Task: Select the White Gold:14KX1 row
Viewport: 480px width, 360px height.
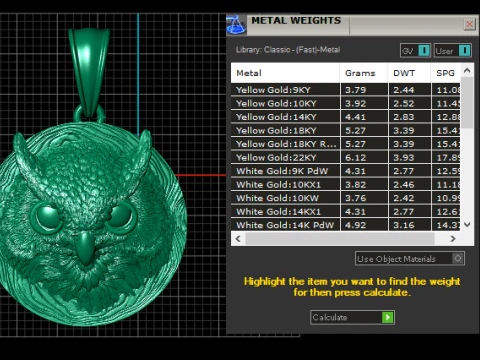Action: click(x=346, y=211)
